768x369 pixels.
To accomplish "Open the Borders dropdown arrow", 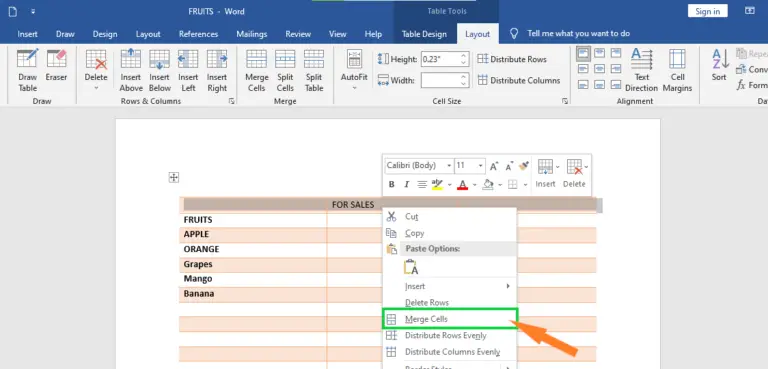I will 525,185.
